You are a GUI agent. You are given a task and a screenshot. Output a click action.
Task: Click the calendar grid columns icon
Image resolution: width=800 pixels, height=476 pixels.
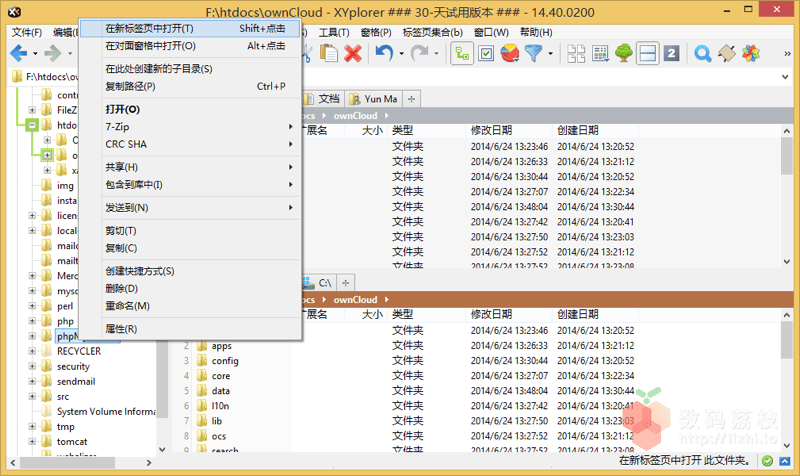[x=600, y=53]
